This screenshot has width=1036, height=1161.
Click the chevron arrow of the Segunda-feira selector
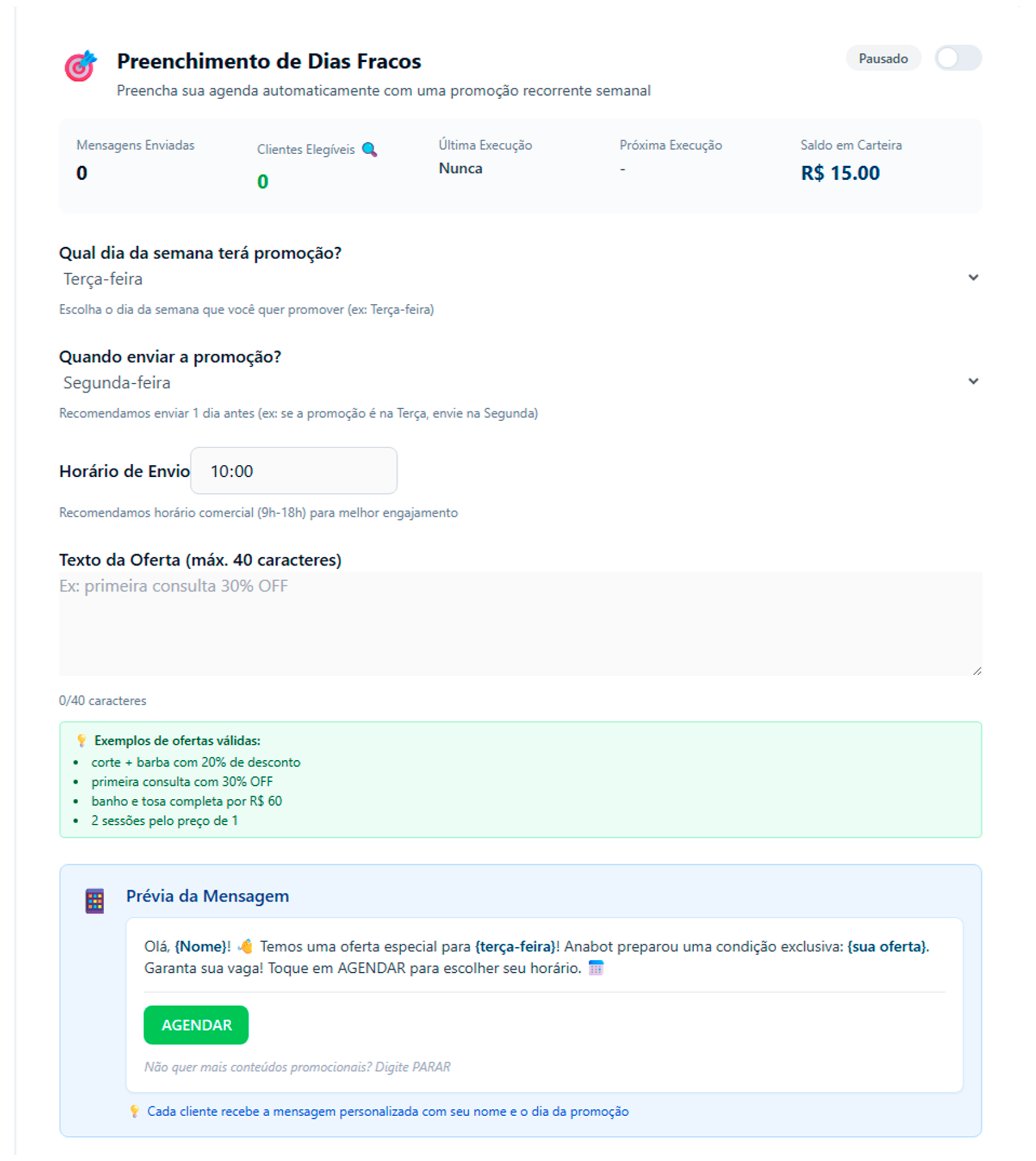[x=974, y=382]
